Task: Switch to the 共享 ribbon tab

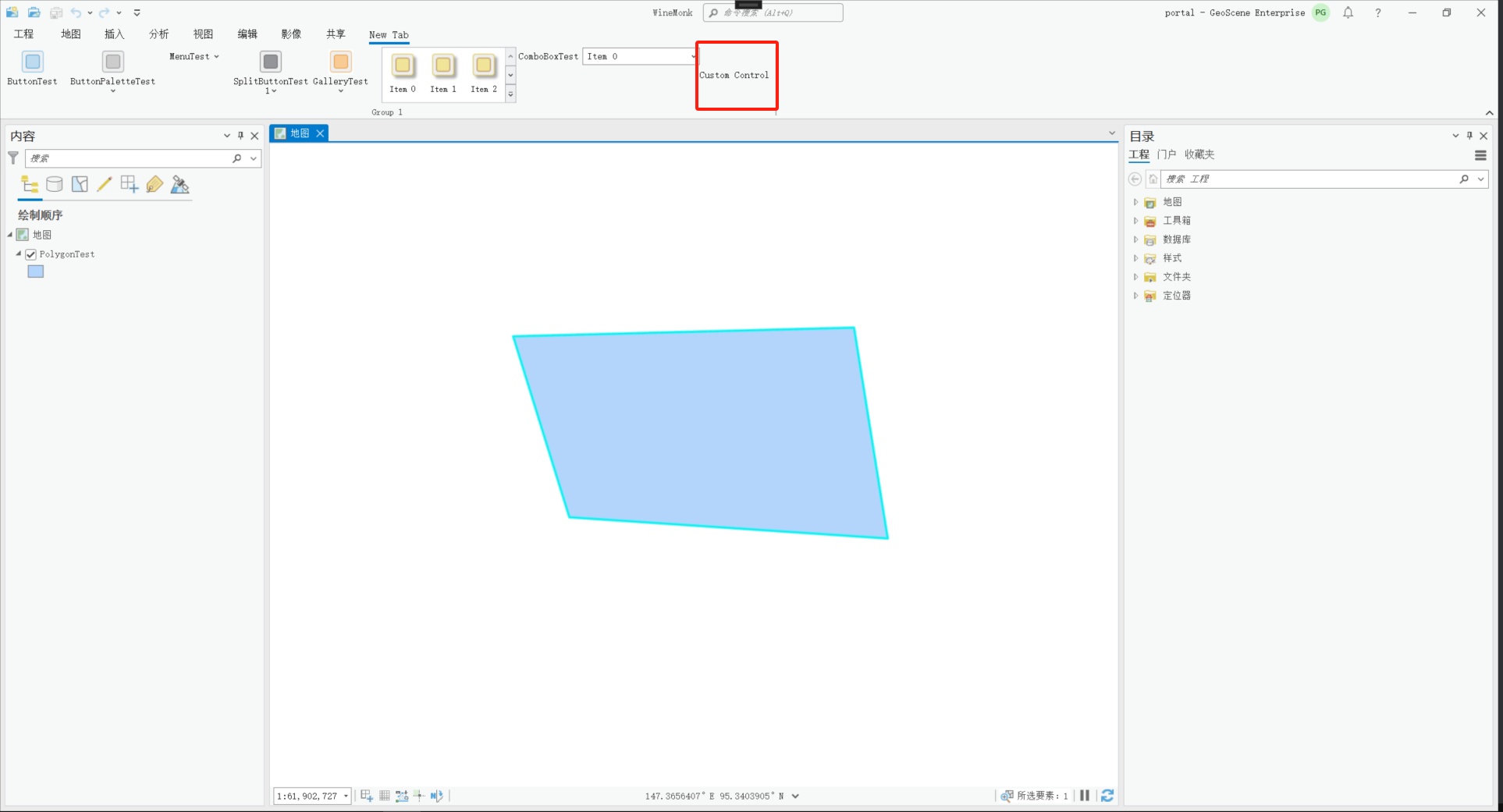Action: tap(336, 34)
